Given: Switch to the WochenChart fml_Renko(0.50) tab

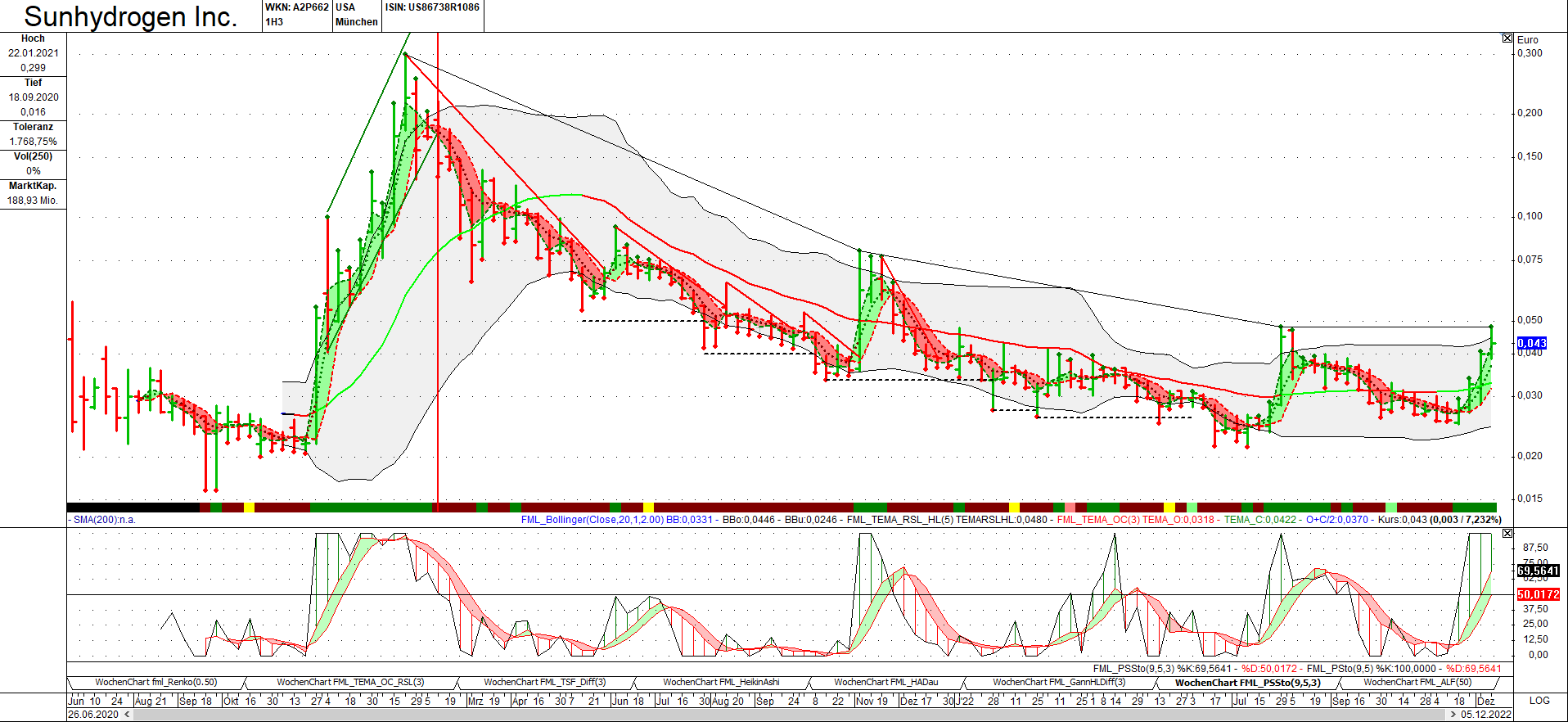Looking at the screenshot, I should (x=155, y=682).
